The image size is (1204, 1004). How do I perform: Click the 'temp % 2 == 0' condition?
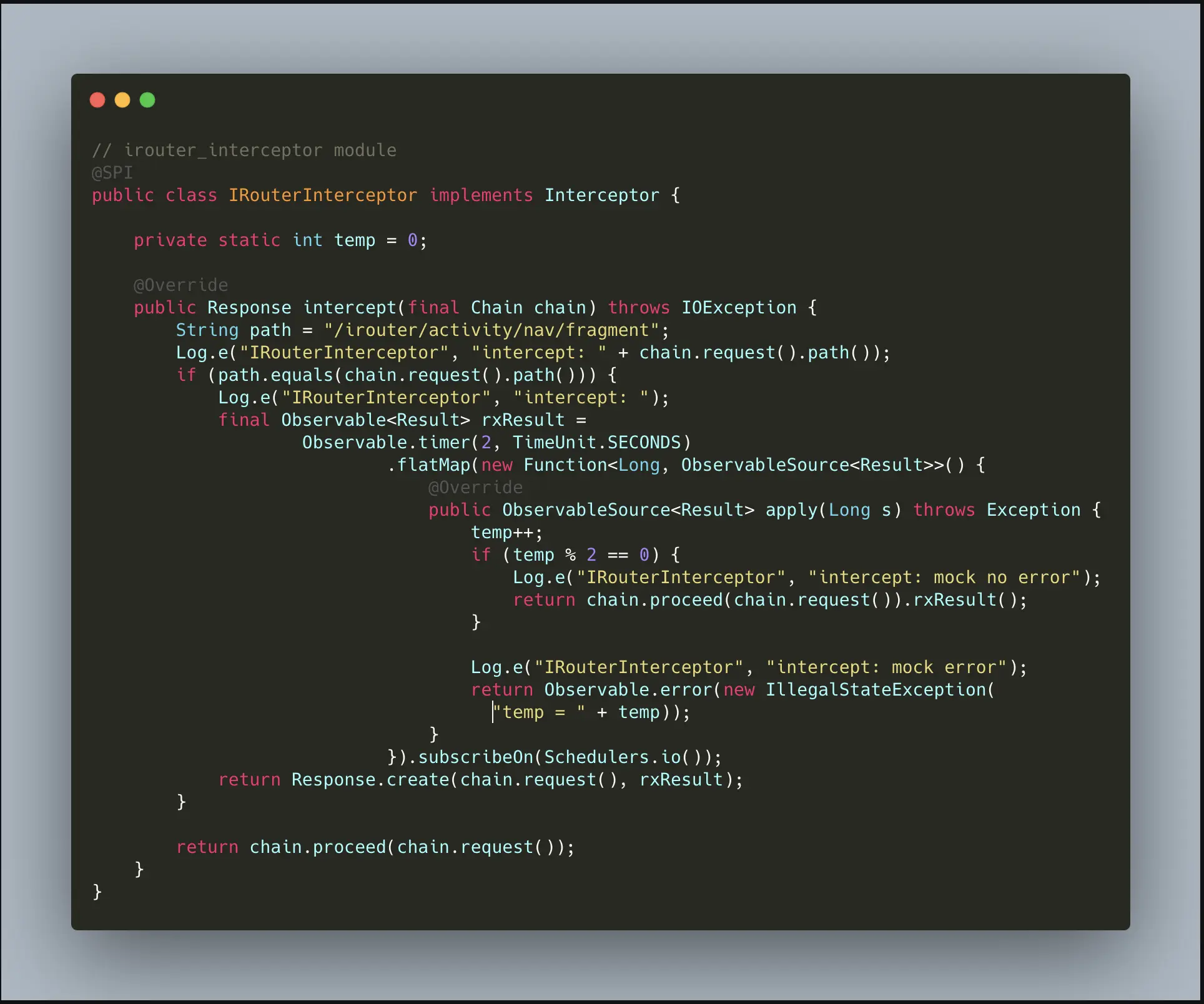(x=581, y=555)
